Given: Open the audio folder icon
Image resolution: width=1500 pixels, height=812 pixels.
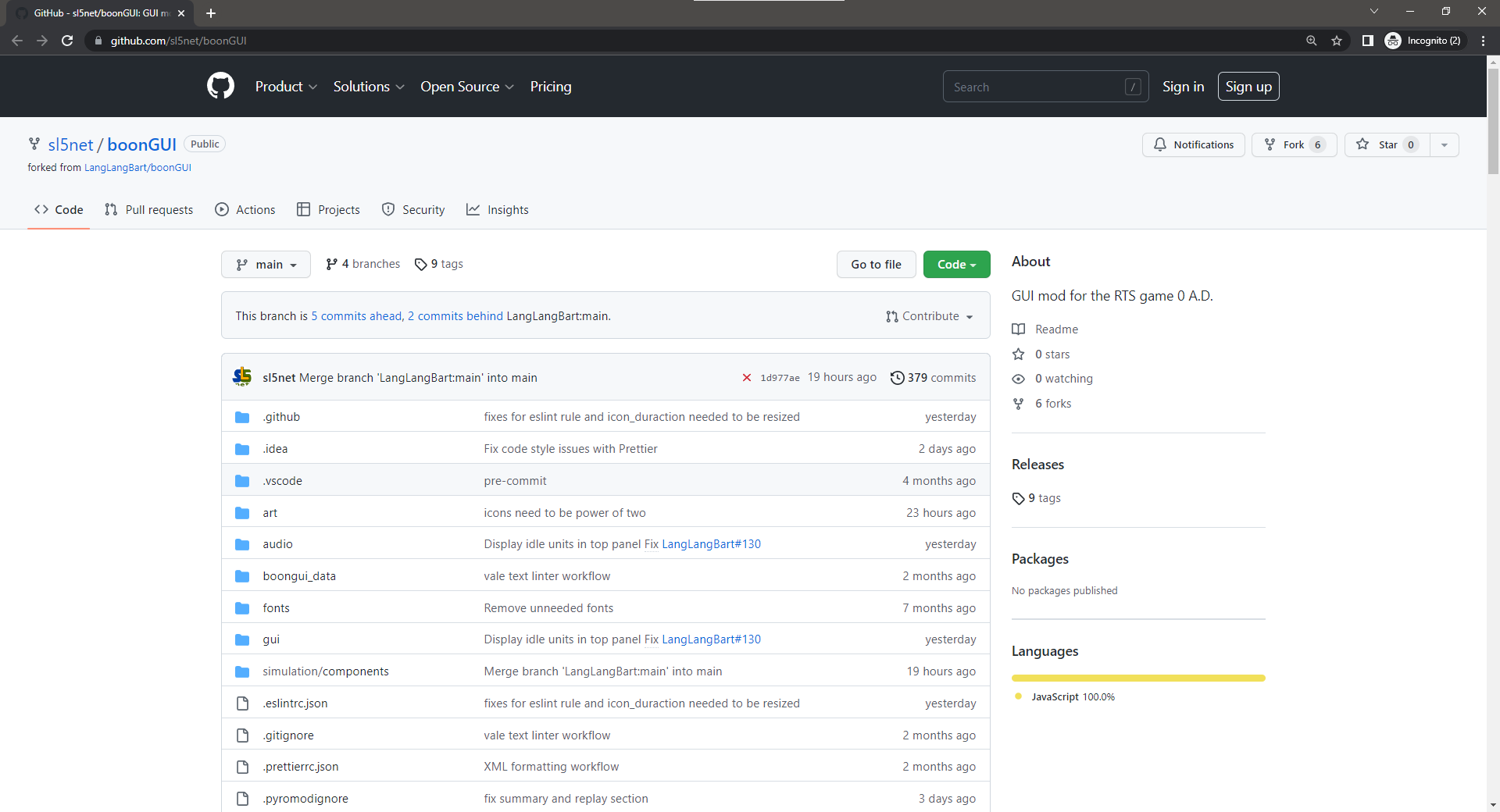Looking at the screenshot, I should 242,544.
